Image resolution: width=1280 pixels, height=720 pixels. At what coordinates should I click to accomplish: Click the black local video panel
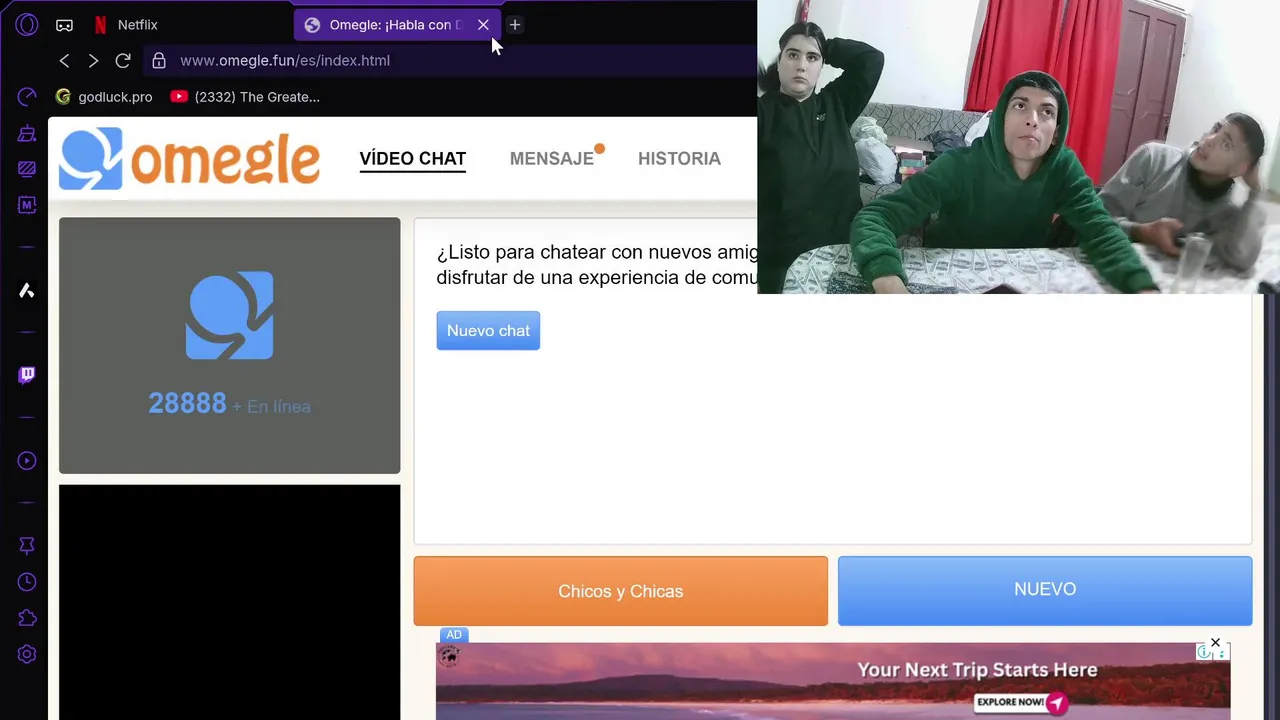click(x=229, y=602)
